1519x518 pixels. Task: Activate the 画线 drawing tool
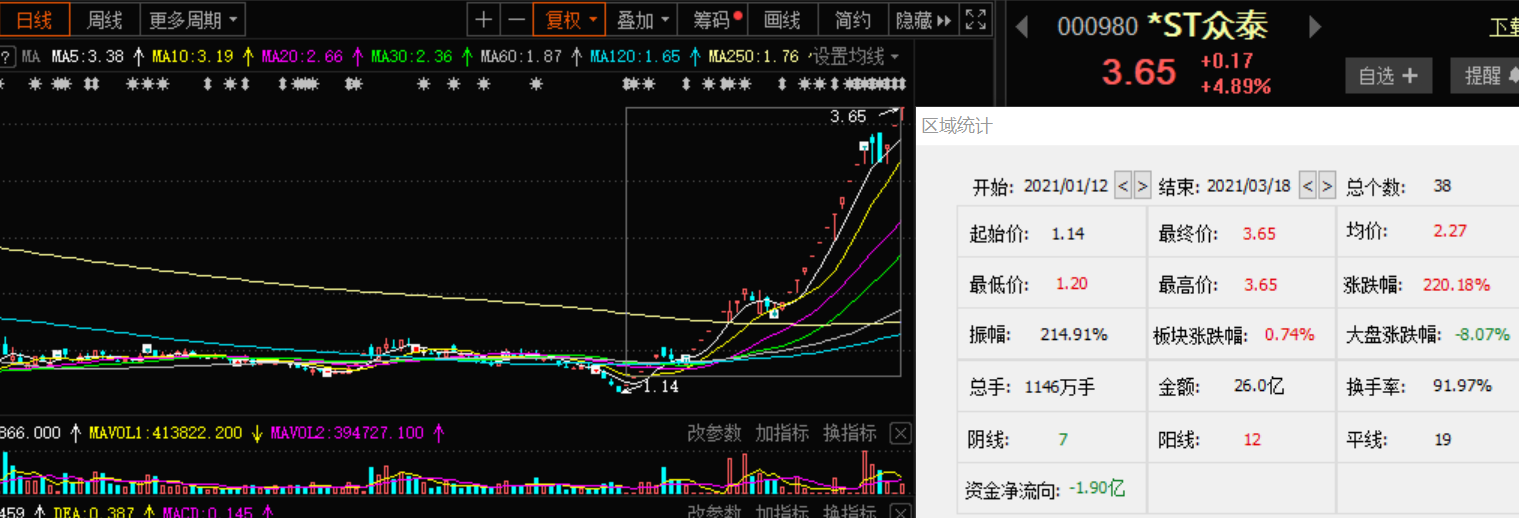(x=782, y=19)
